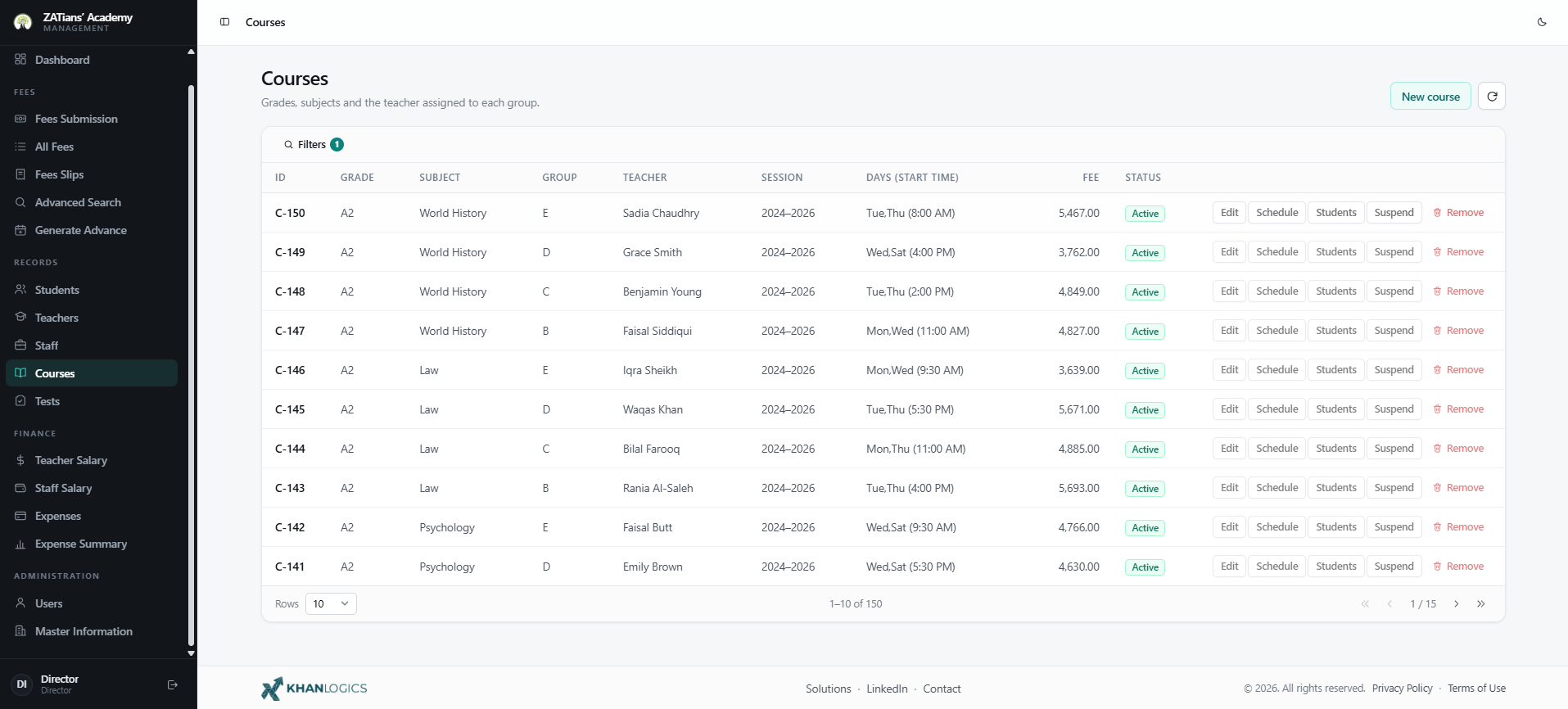Open Users administration page

pos(92,603)
